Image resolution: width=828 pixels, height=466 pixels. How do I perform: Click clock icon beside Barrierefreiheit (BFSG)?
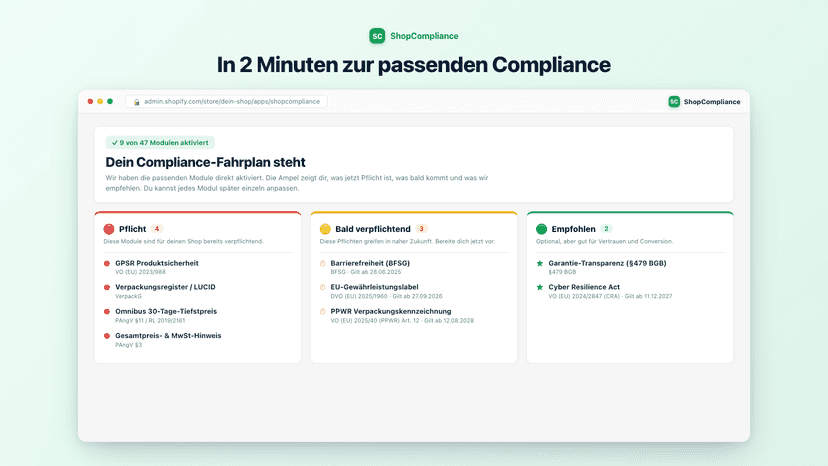tap(323, 263)
